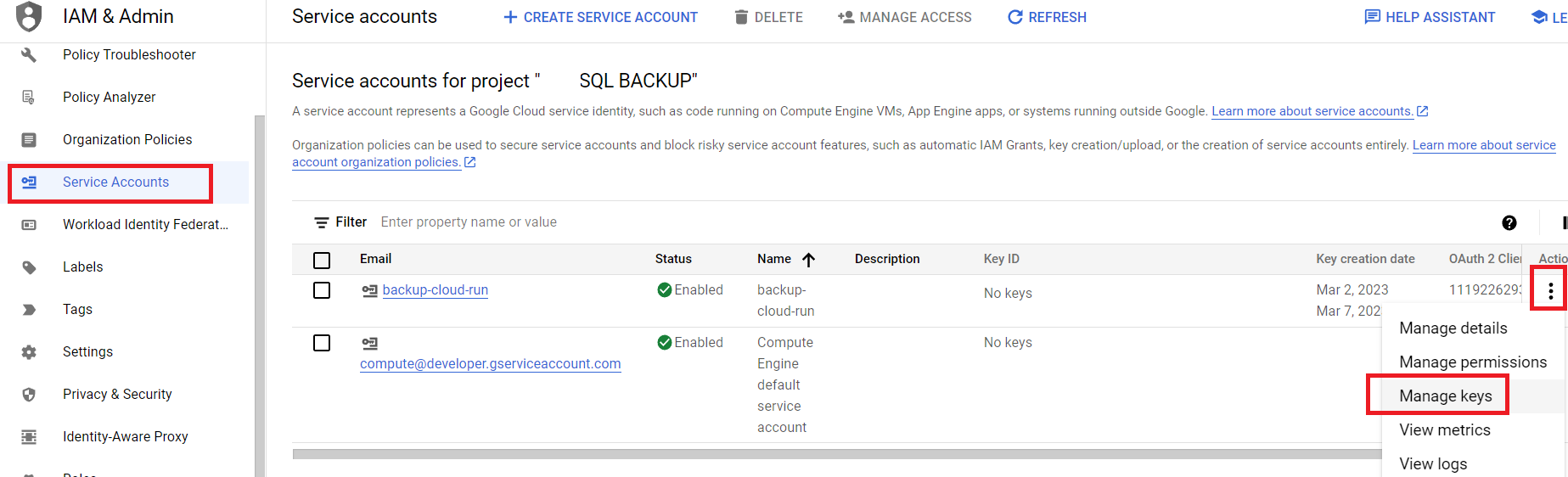Open actions menu for backup-cloud-run
1568x477 pixels.
point(1550,291)
